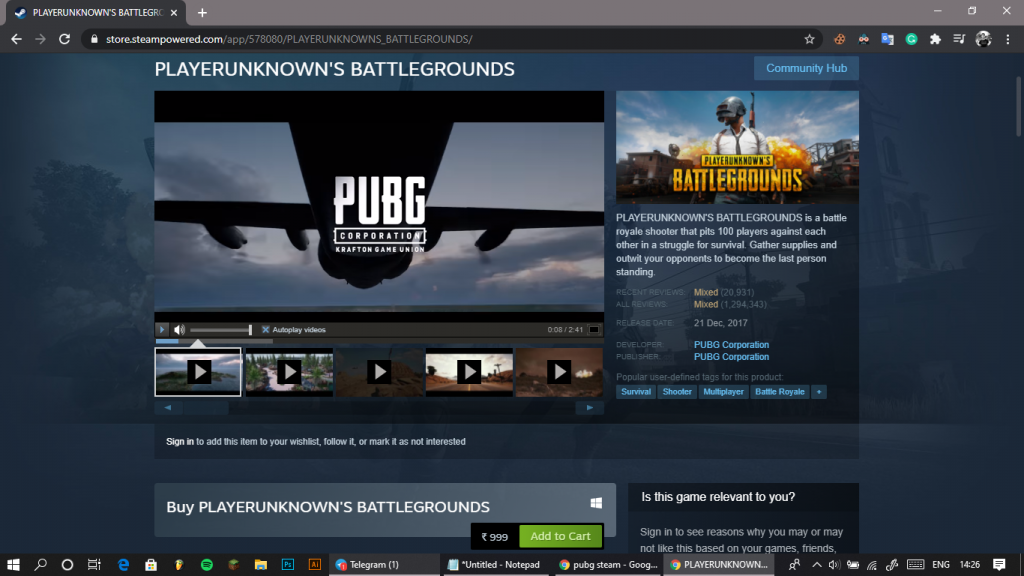Select the fourth trailer thumbnail
Screen dimensions: 1024x576
tap(469, 372)
